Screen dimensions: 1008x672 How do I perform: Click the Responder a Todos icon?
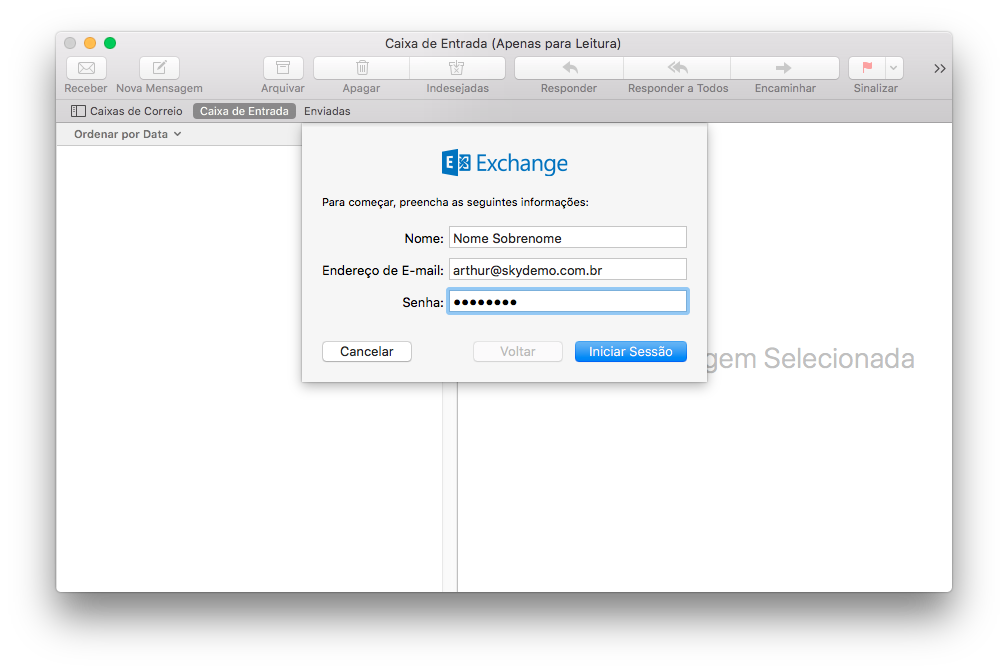tap(677, 68)
